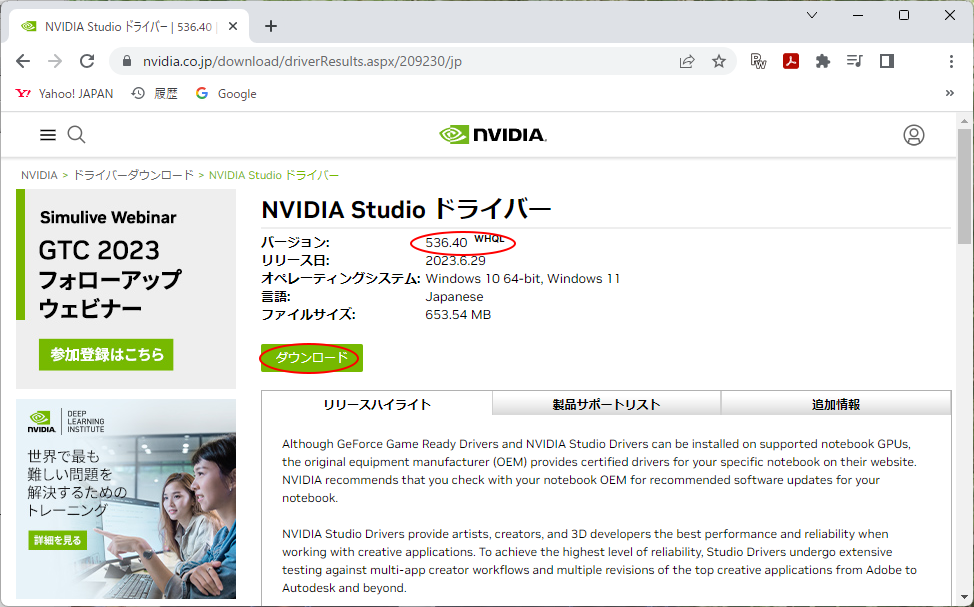Open the Adobe Acrobat extension
Screen dimensions: 974x607
pyautogui.click(x=790, y=61)
